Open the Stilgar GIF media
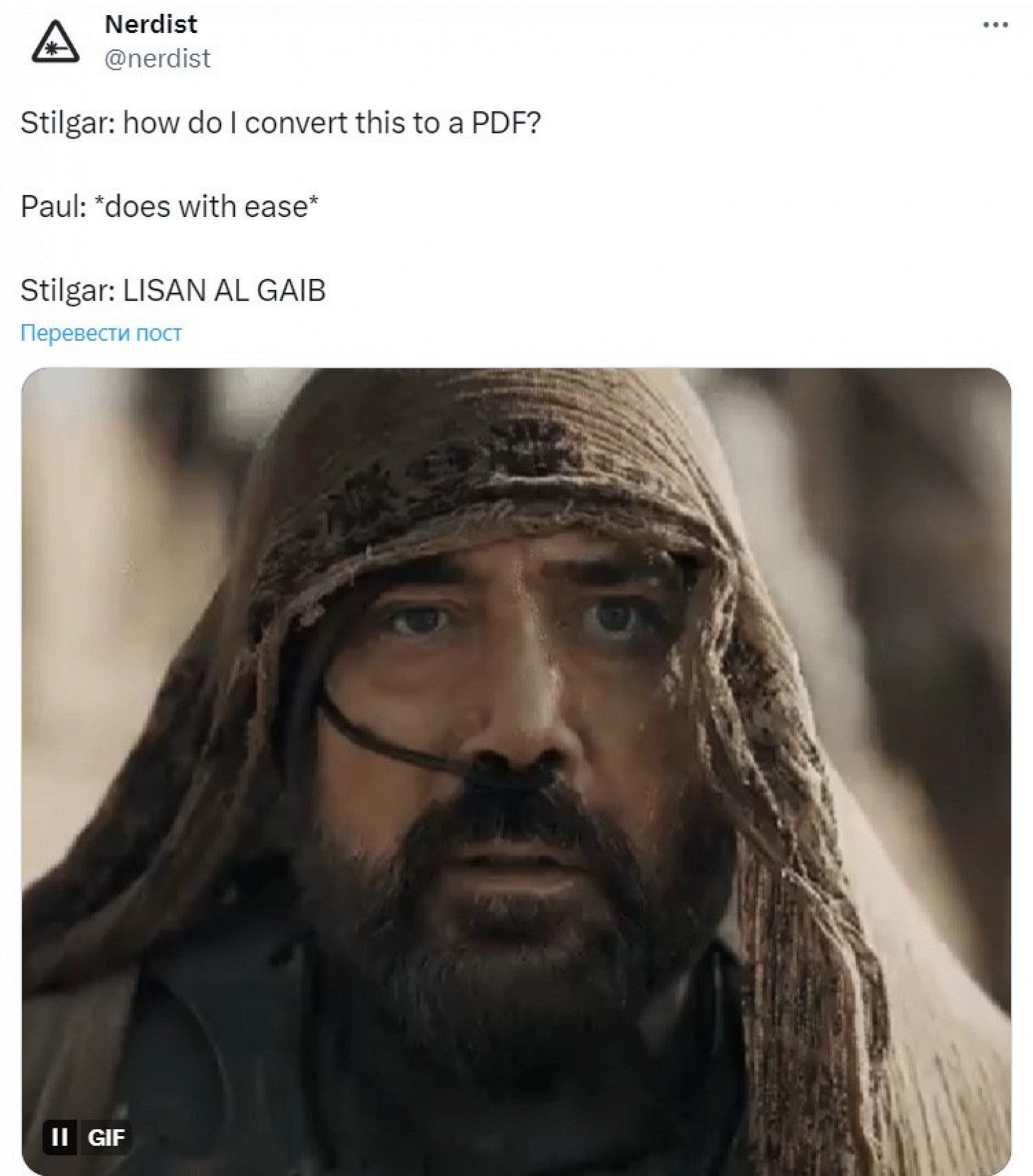 point(516,770)
